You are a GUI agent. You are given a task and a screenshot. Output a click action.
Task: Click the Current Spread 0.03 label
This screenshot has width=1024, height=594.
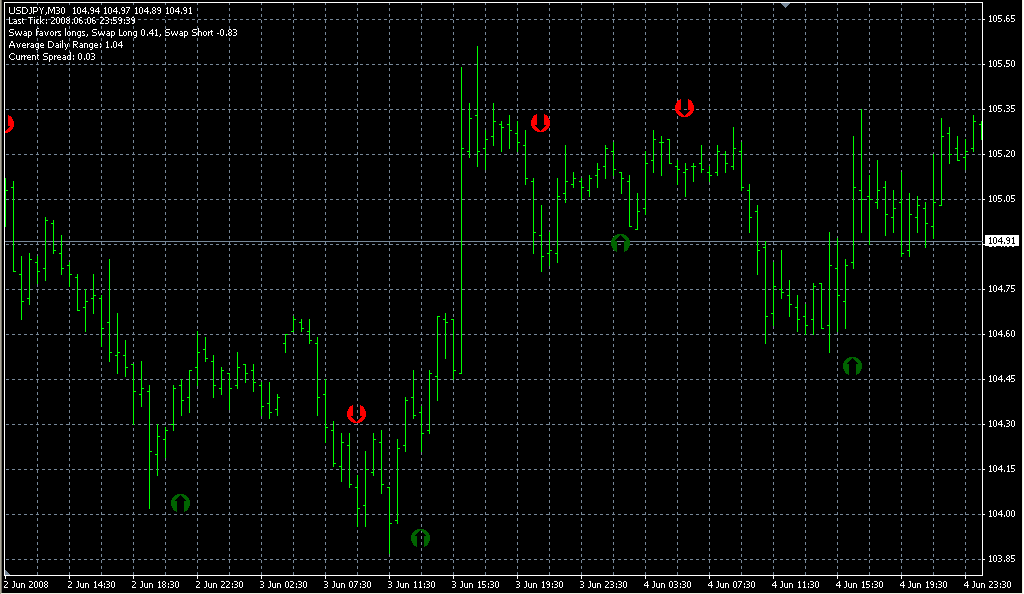tap(52, 57)
